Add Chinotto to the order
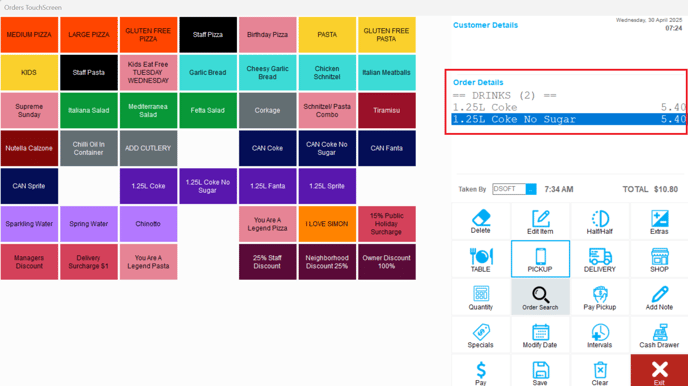The width and height of the screenshot is (688, 386). pyautogui.click(x=148, y=224)
